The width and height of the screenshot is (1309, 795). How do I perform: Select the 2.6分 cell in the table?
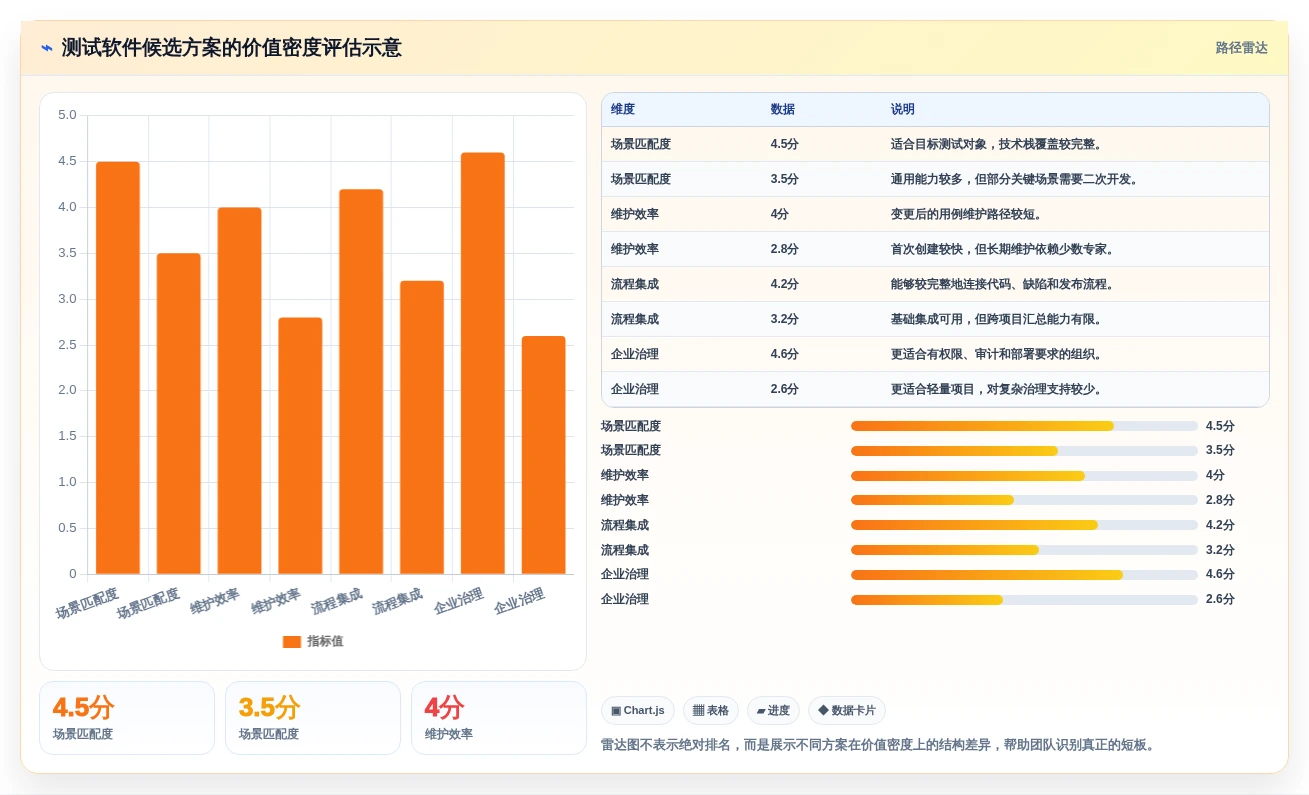point(785,389)
